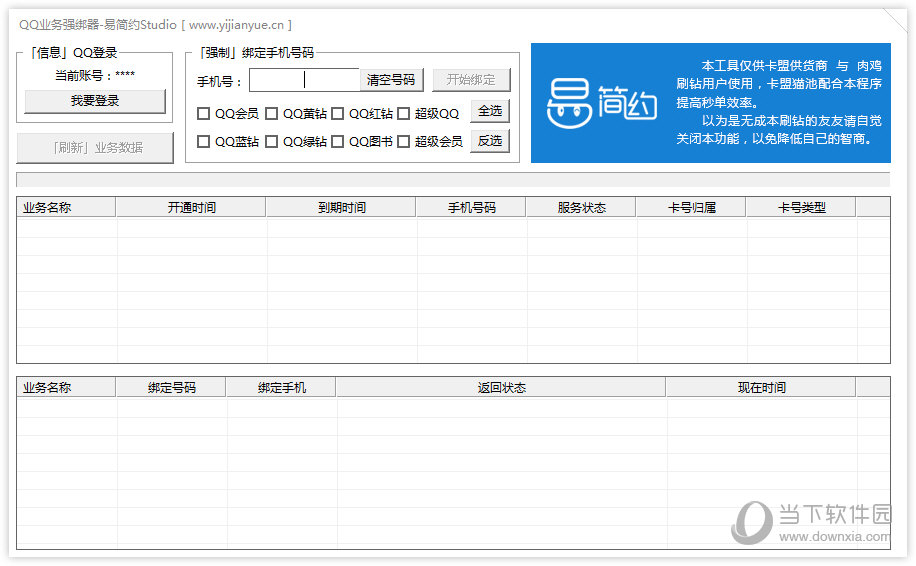Toggle the QQ绿钻 checkbox
The image size is (916, 566).
pyautogui.click(x=271, y=142)
